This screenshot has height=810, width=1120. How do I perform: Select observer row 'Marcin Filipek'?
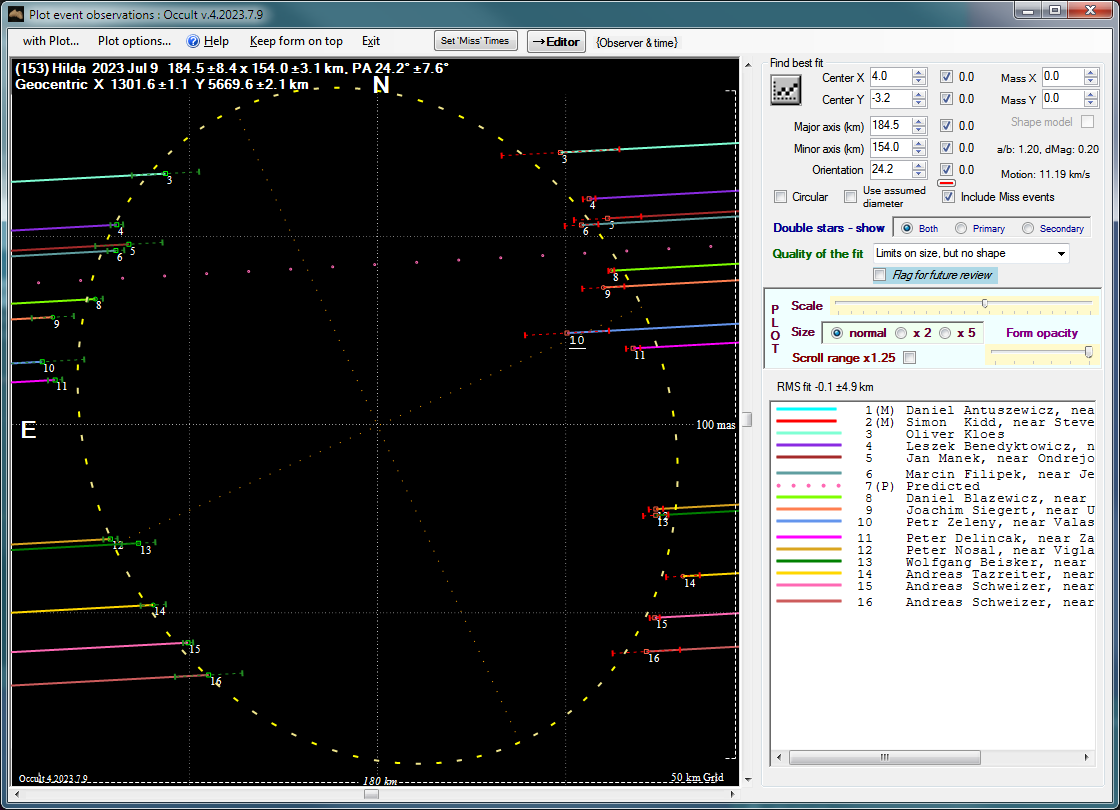[933, 474]
